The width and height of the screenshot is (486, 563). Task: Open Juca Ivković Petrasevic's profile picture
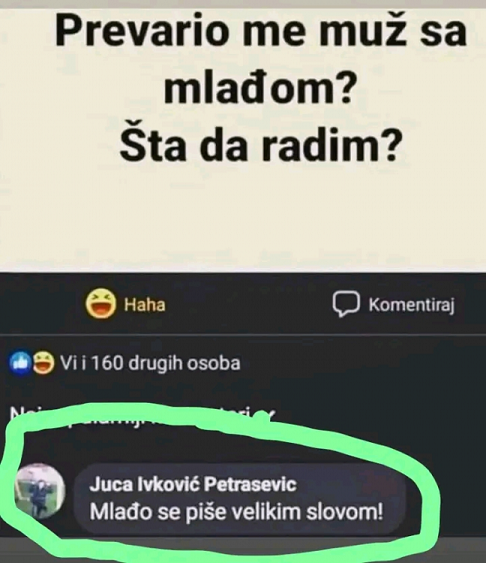pos(39,490)
